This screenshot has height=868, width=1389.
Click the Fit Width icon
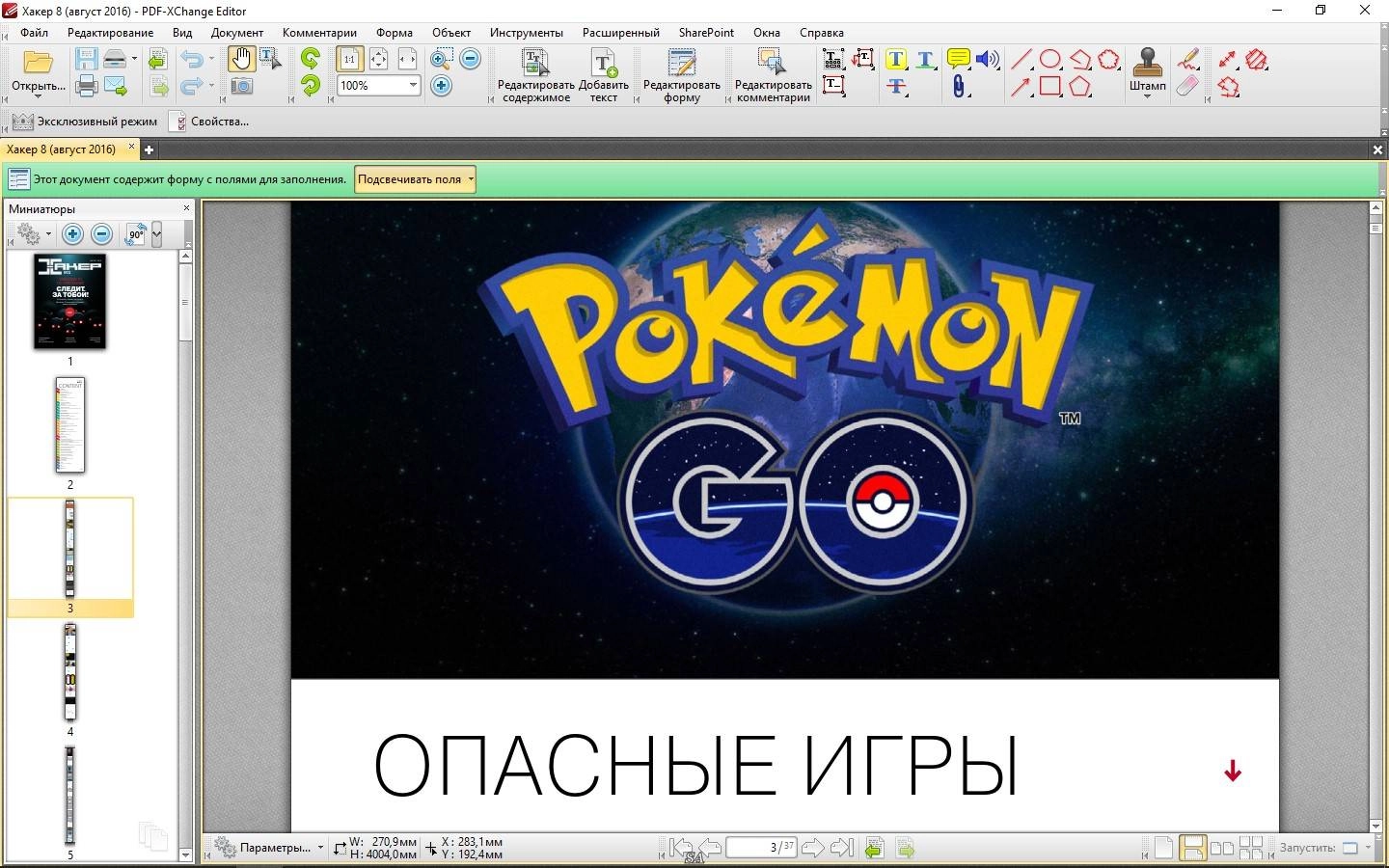coord(407,60)
